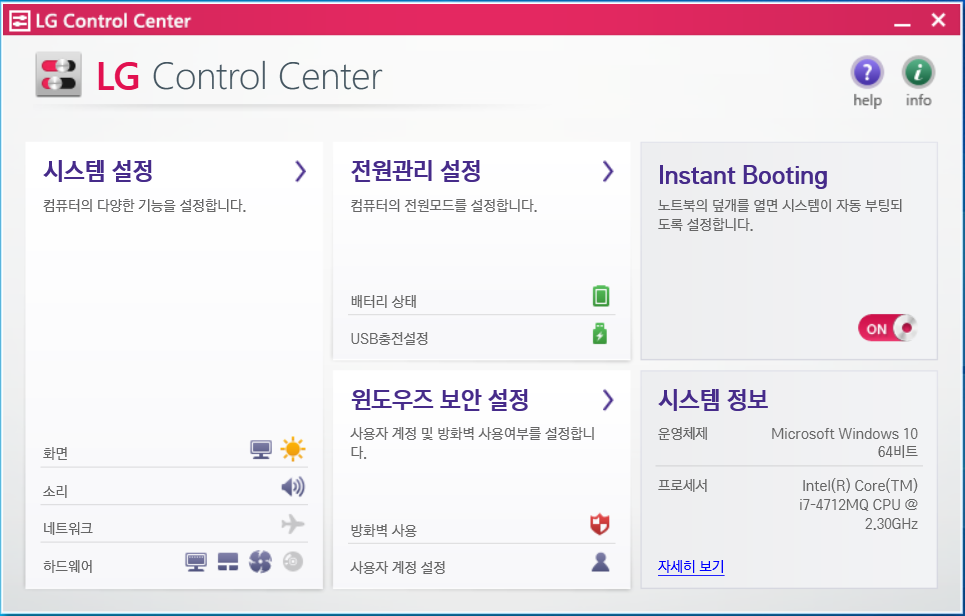This screenshot has height=616, width=965.
Task: Click the 시스템 정보 title
Action: (x=713, y=399)
